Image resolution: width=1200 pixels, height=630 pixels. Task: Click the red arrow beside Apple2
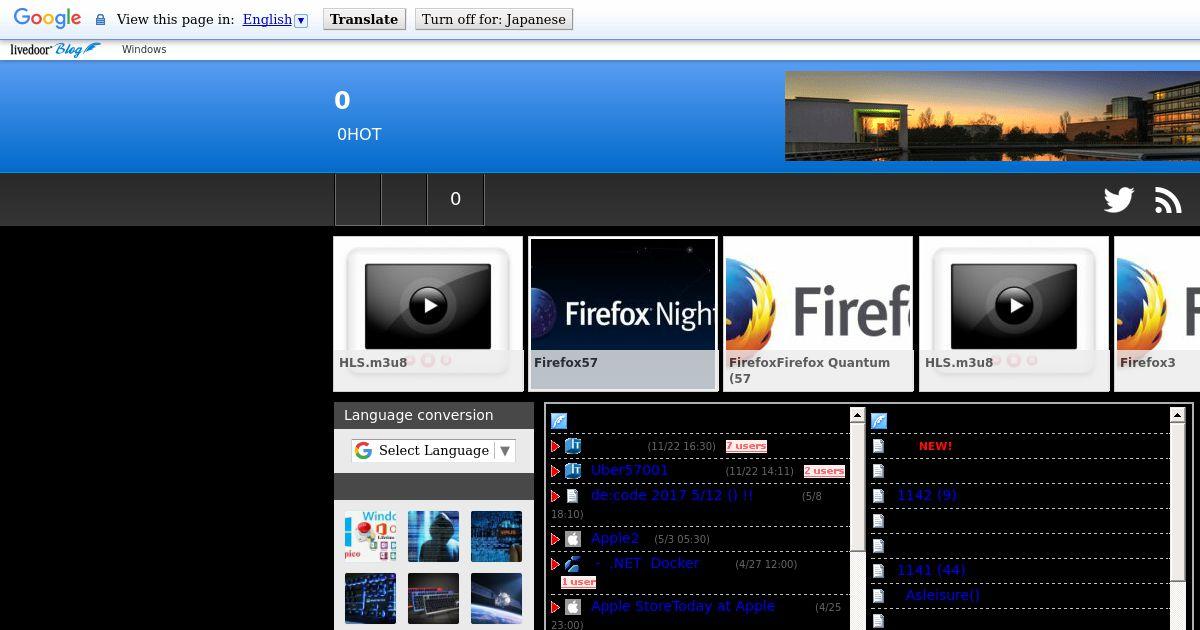556,539
